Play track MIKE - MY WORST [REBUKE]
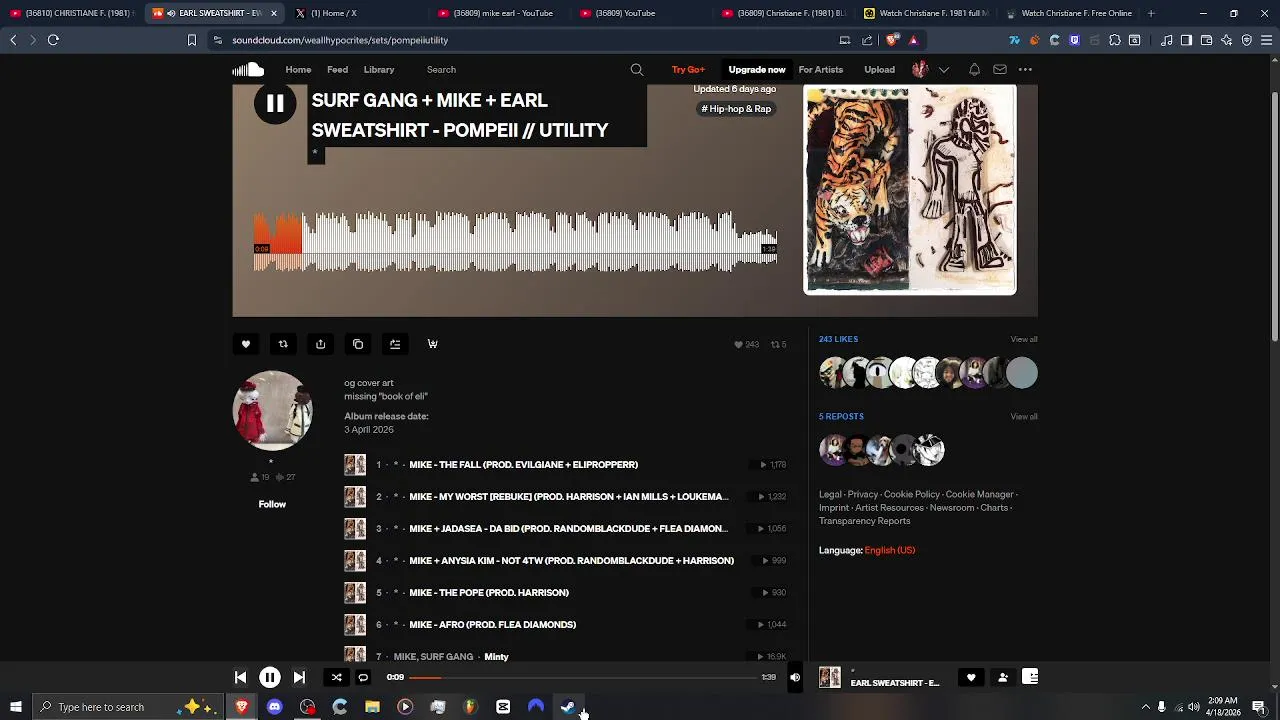Image resolution: width=1280 pixels, height=720 pixels. point(568,496)
